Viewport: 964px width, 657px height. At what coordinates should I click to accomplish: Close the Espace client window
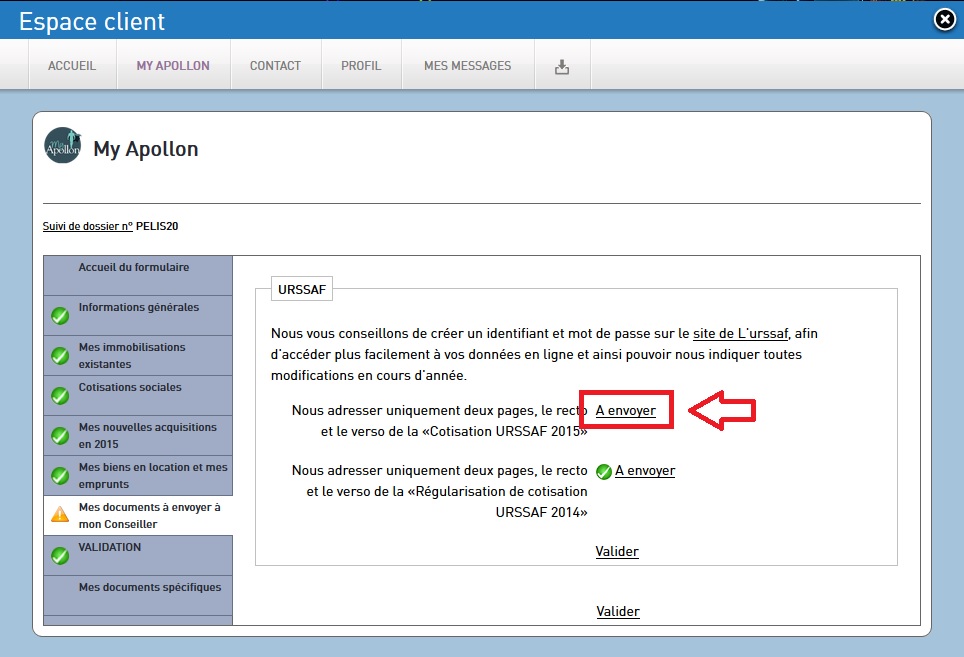944,20
